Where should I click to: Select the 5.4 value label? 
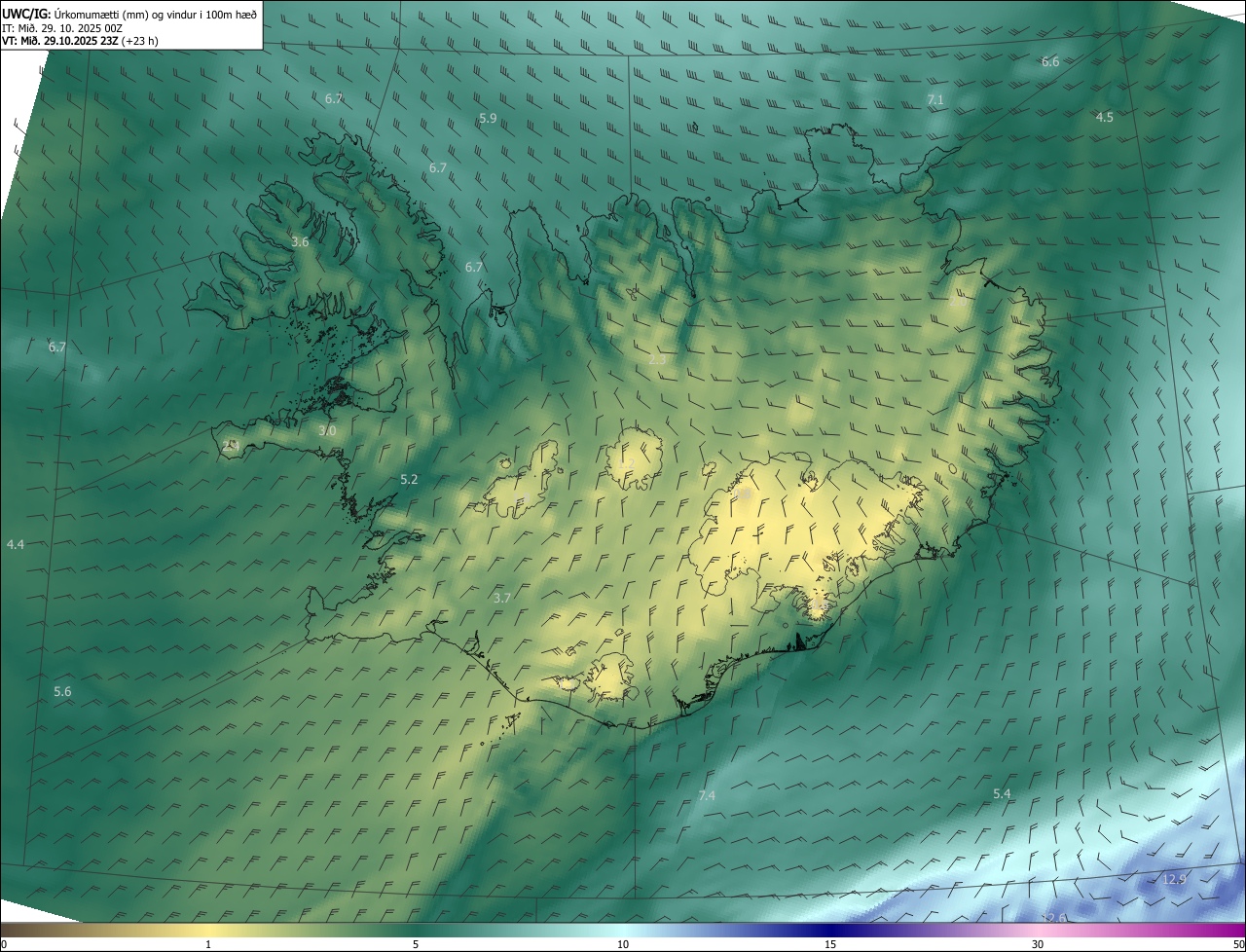pyautogui.click(x=1002, y=794)
